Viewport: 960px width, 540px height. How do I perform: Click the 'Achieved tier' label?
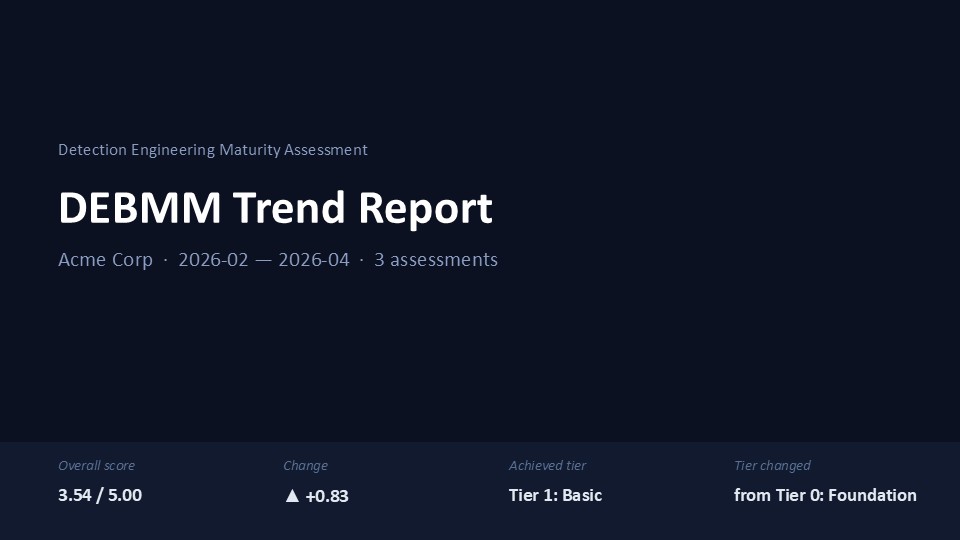coord(547,465)
